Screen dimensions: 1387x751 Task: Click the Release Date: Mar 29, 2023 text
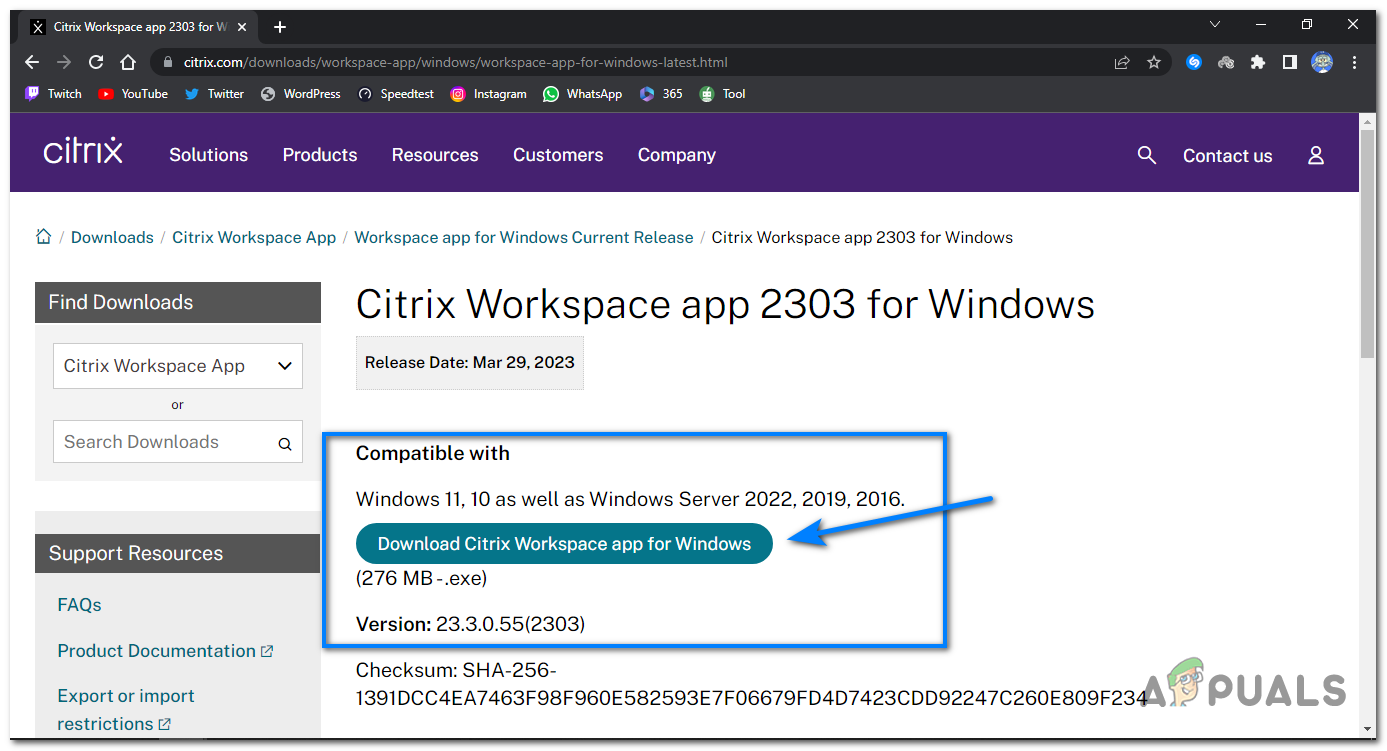point(470,362)
